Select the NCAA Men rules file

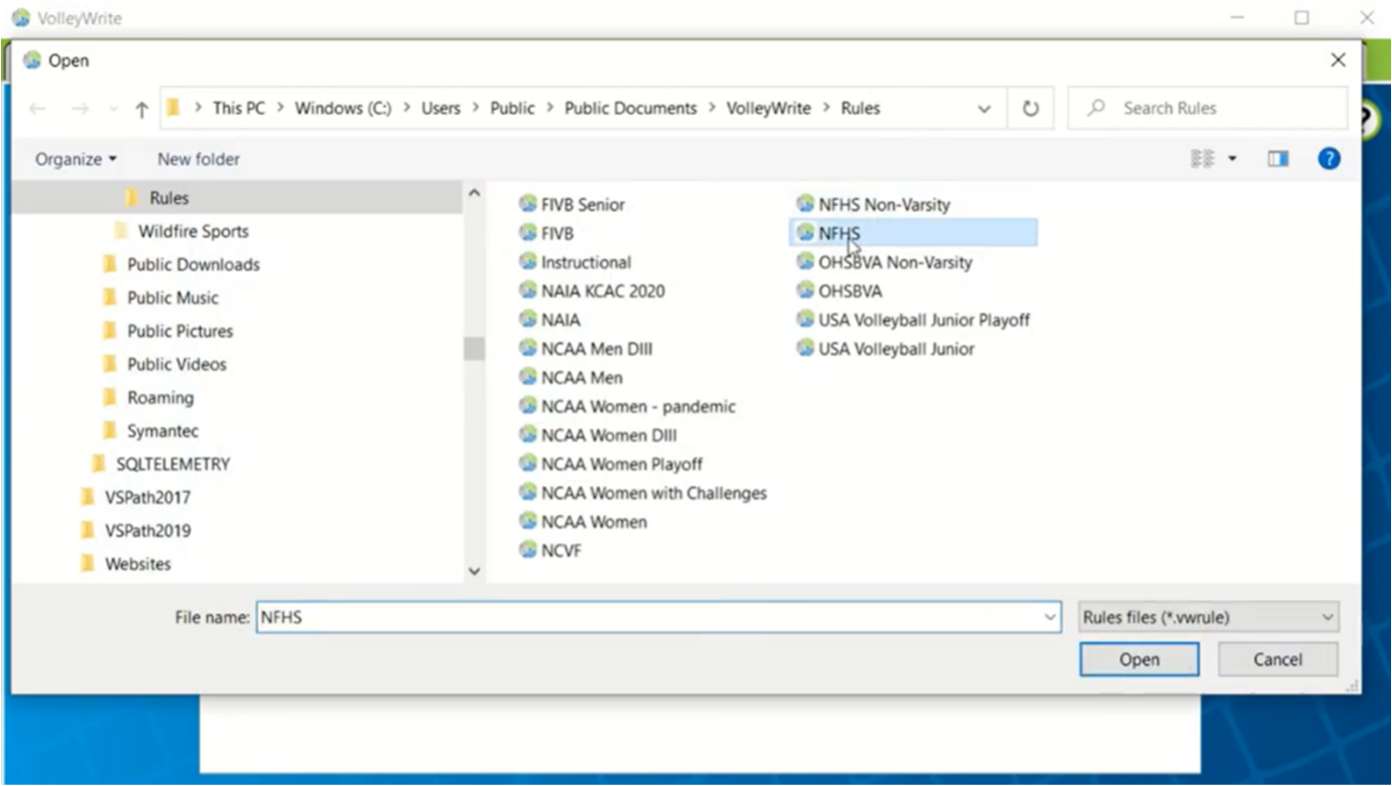(571, 378)
